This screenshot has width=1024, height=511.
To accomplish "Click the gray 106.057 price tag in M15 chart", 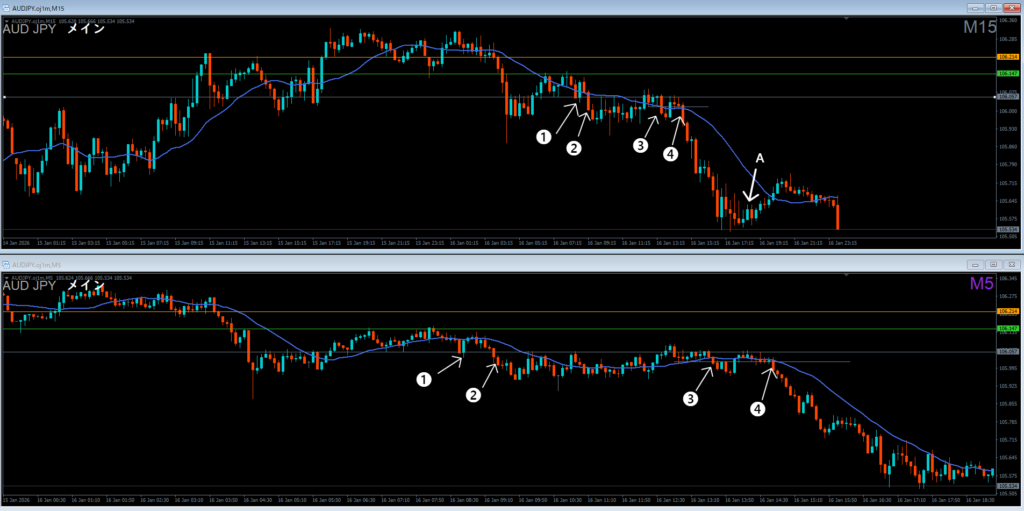I will point(1007,97).
